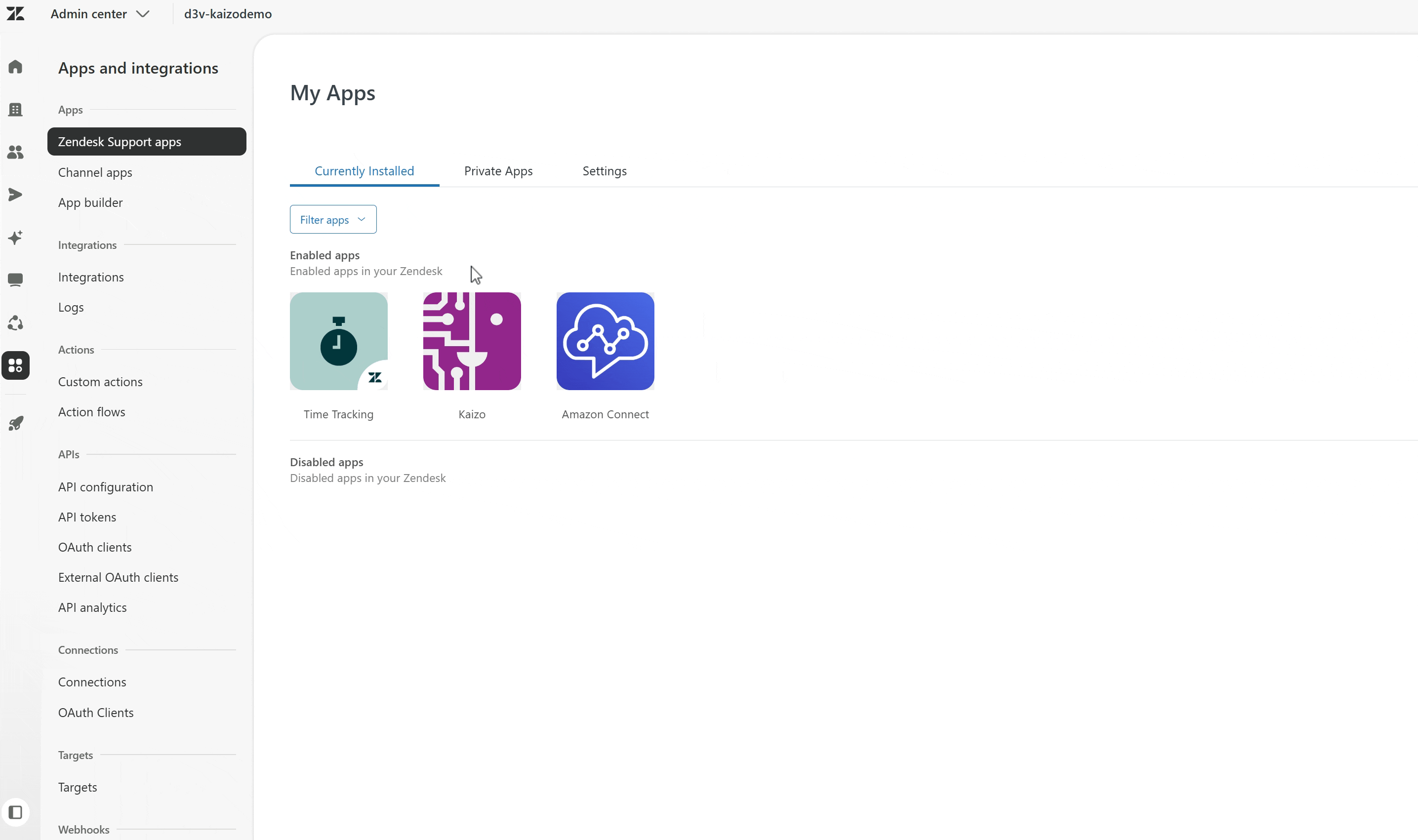Open the Targets link below the Targets heading
1418x840 pixels.
click(x=78, y=787)
